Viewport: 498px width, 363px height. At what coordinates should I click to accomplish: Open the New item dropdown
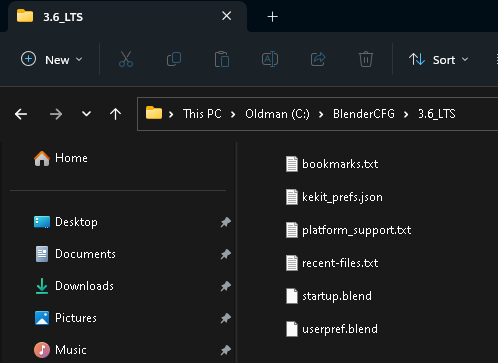click(52, 60)
